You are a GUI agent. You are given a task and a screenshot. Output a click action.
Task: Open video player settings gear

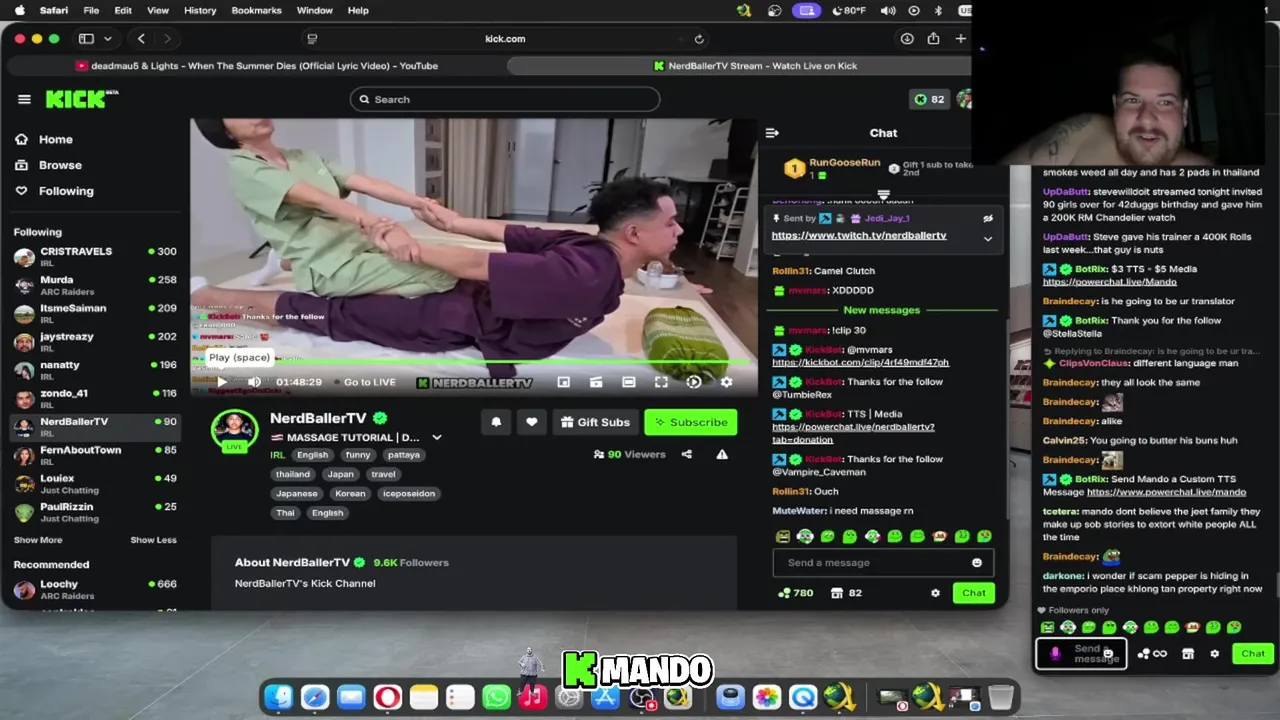click(x=726, y=382)
